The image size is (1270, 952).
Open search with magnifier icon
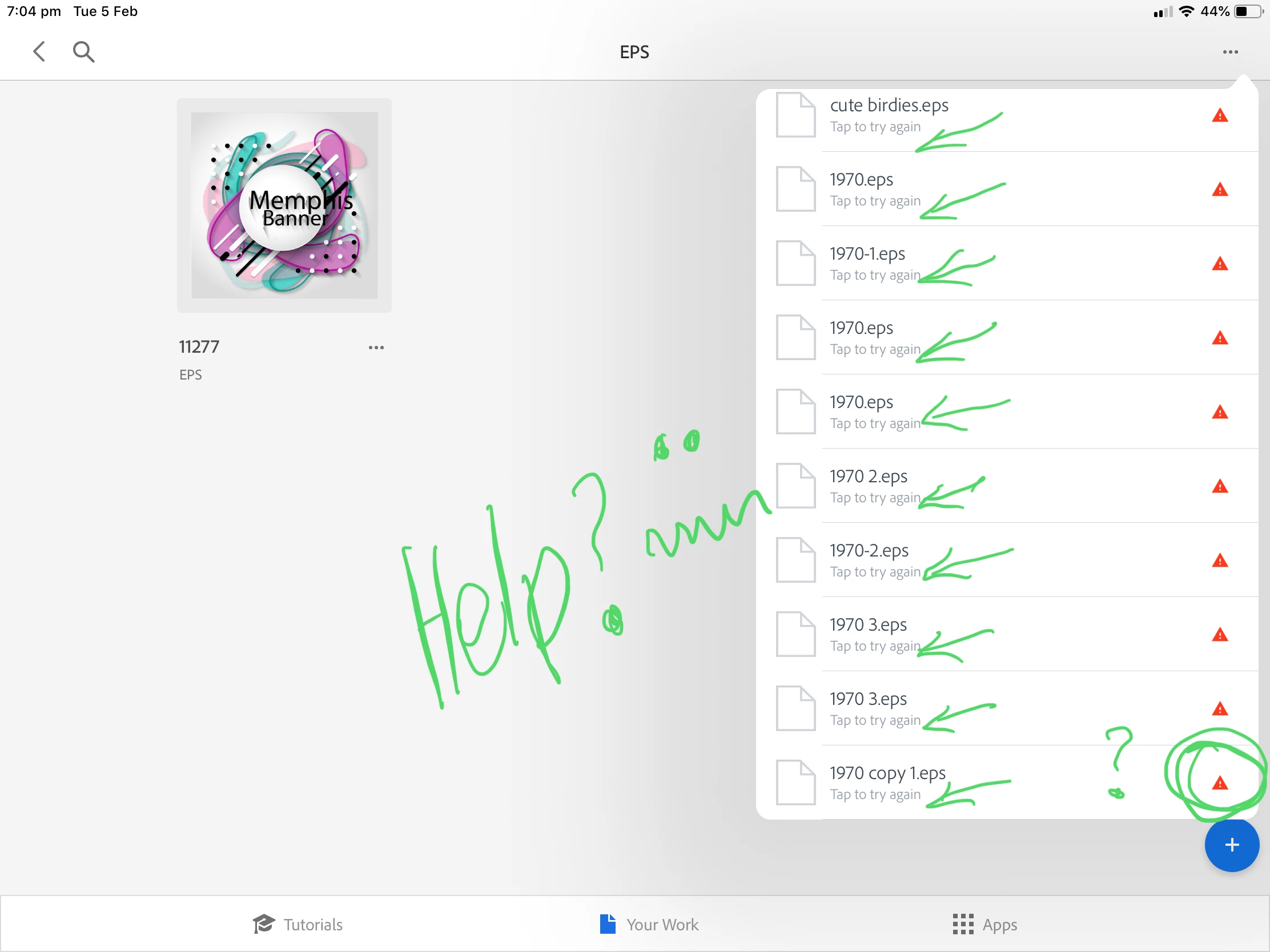pyautogui.click(x=83, y=51)
